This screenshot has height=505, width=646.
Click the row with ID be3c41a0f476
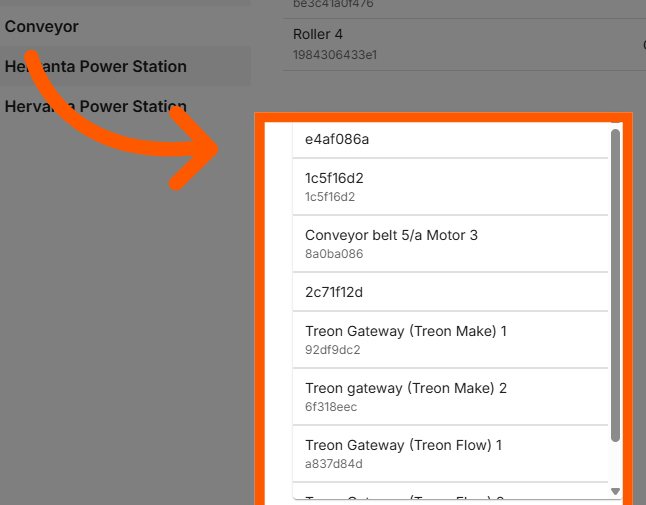click(x=333, y=5)
